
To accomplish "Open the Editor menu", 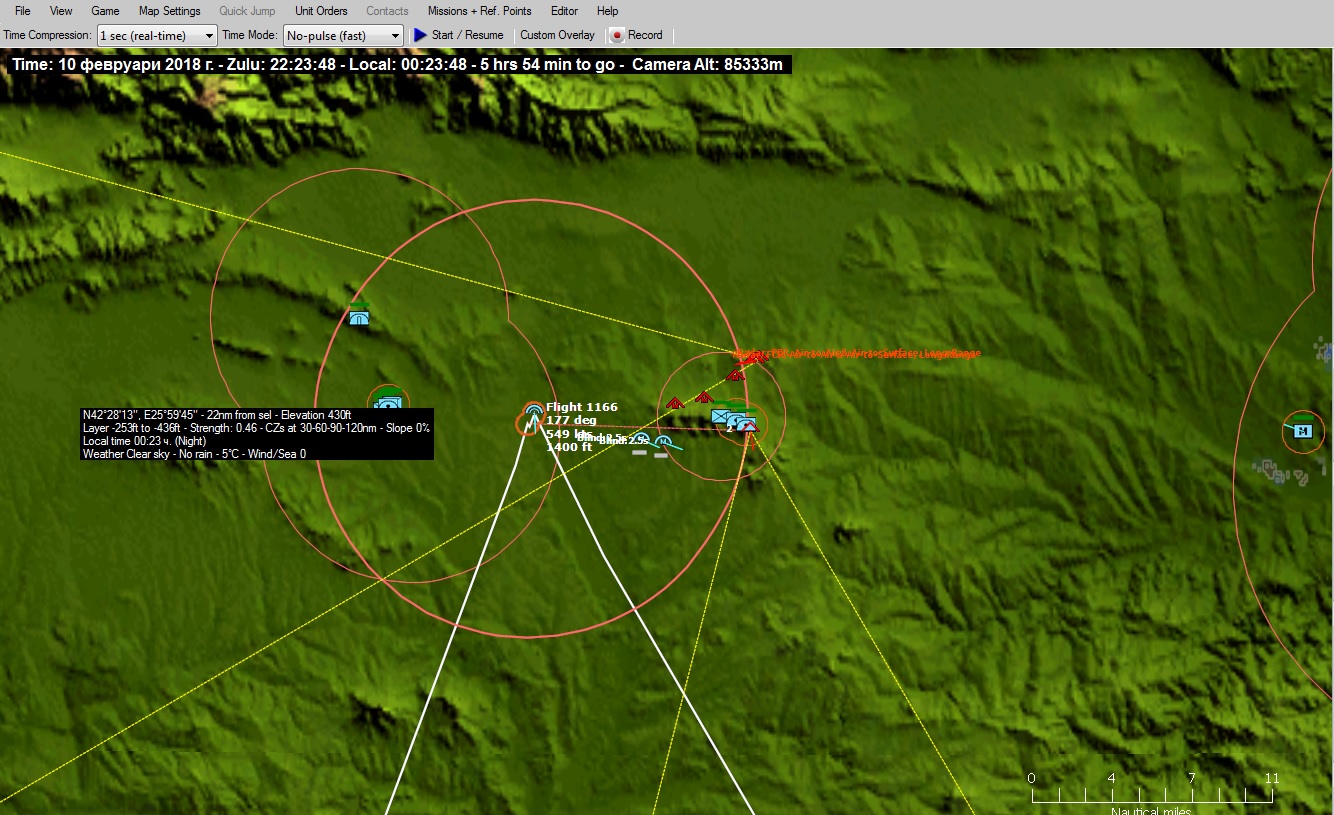I will pyautogui.click(x=564, y=11).
